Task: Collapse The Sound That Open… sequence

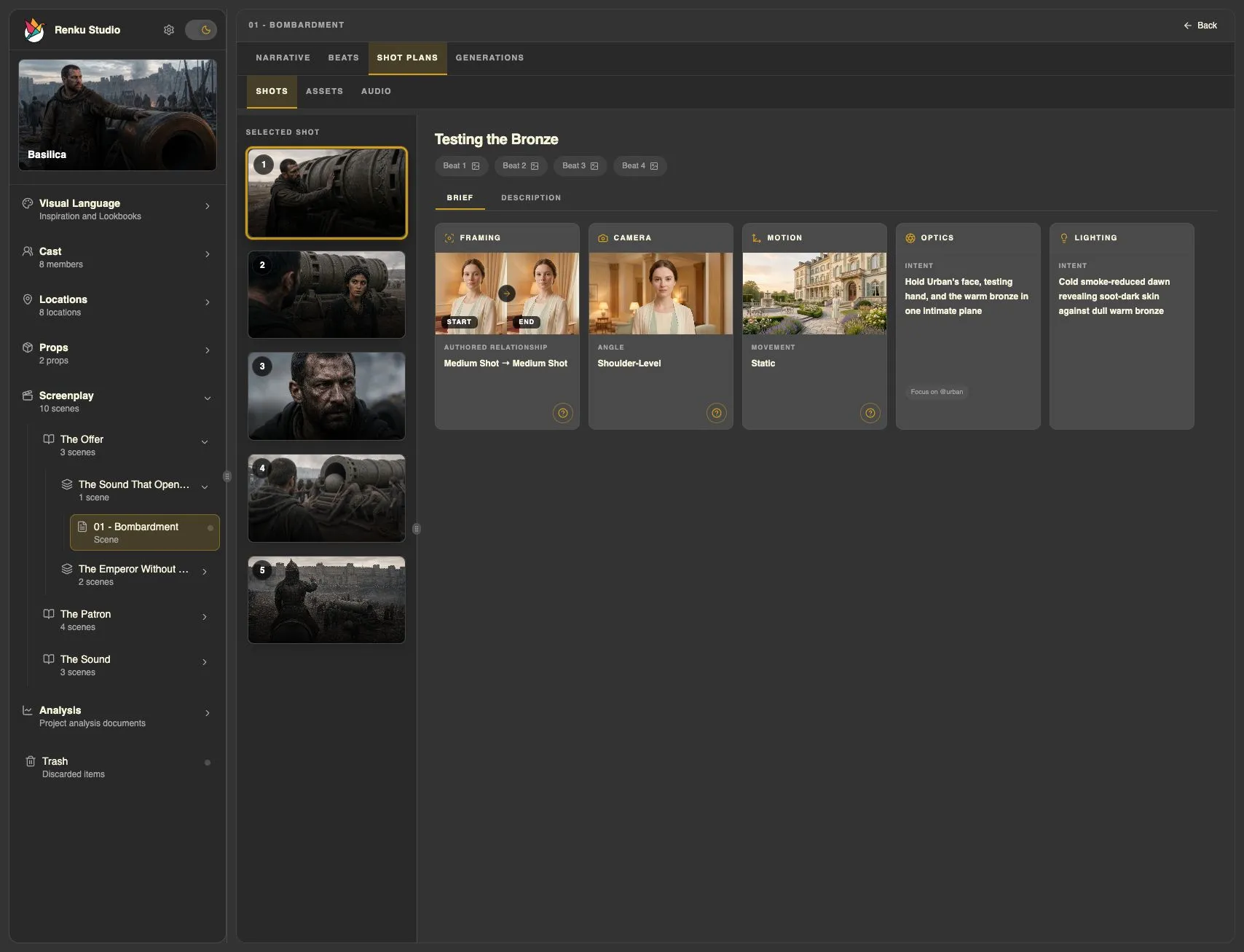Action: point(205,487)
